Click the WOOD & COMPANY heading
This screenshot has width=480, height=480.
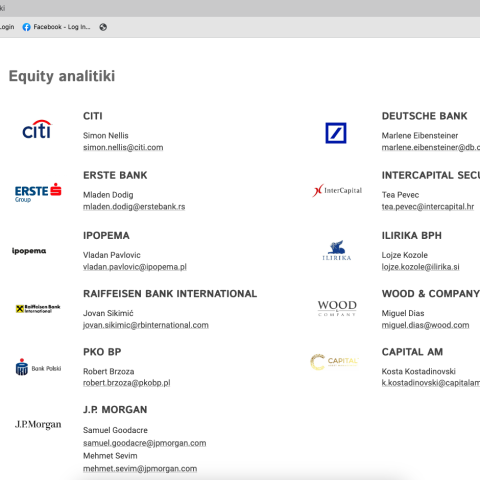(431, 294)
